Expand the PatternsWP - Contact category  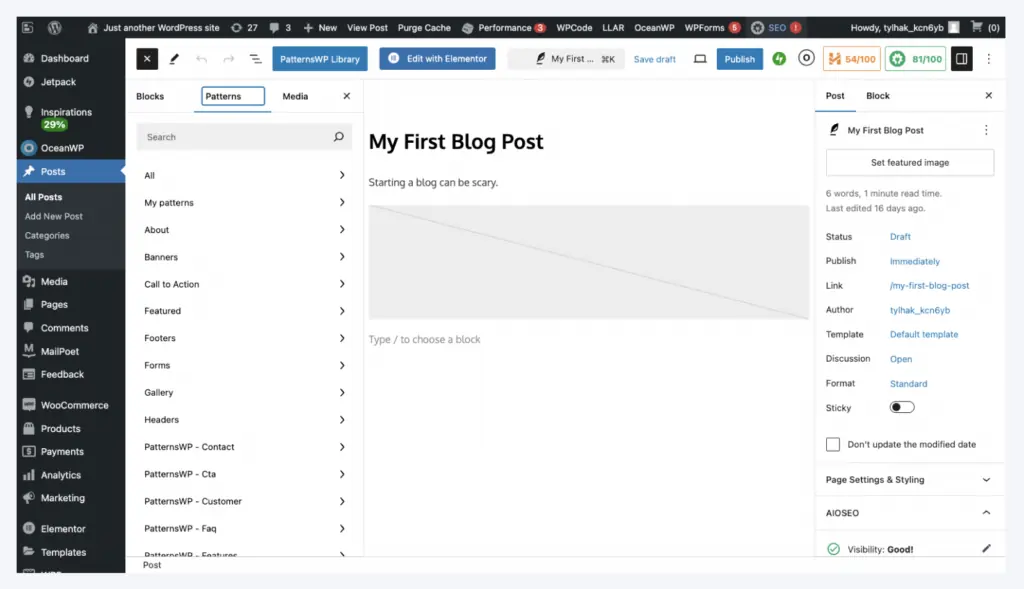tap(244, 447)
